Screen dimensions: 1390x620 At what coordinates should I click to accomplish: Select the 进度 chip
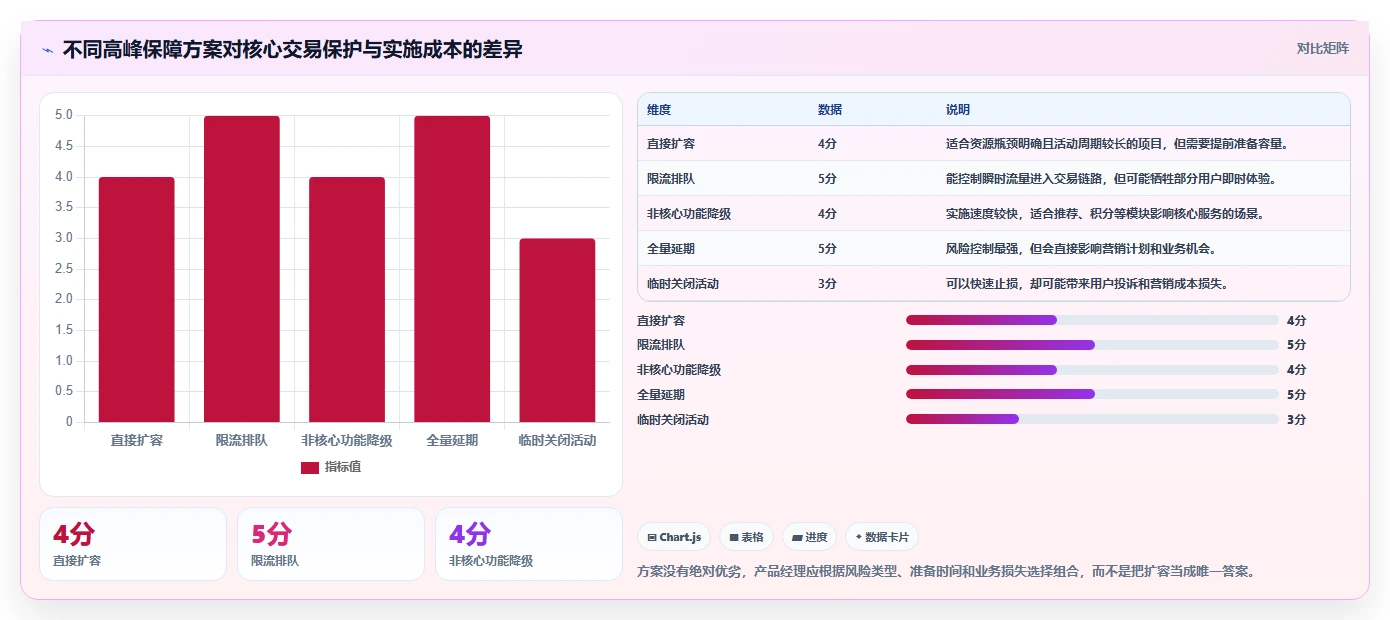coord(810,537)
